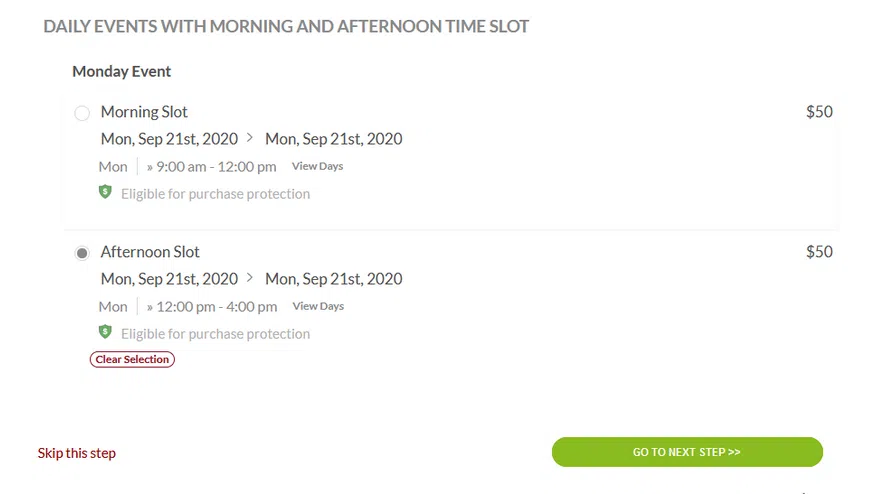The image size is (881, 494).
Task: Expand View Days for Afternoon Slot
Action: (x=317, y=306)
